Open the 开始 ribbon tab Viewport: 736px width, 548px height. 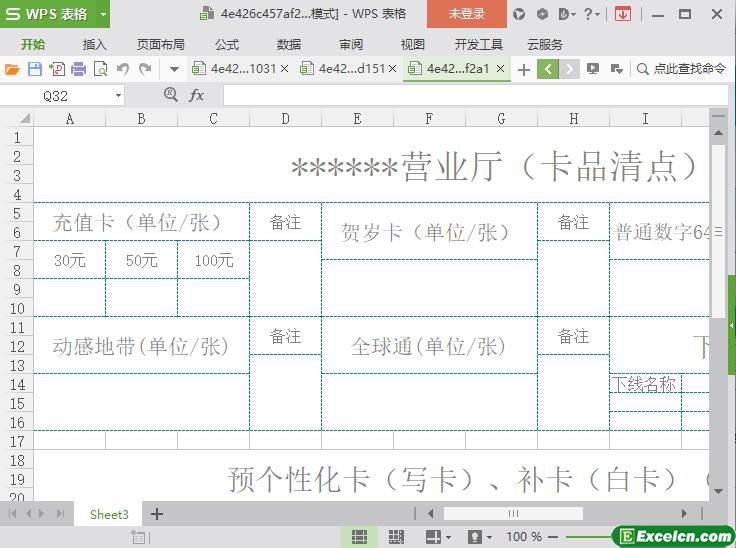click(33, 45)
